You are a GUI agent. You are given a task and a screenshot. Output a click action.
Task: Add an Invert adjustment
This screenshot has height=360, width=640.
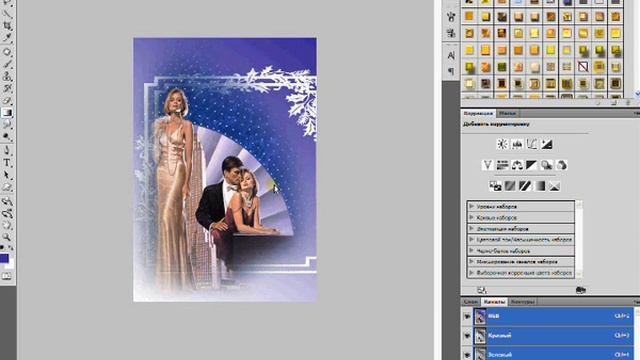point(495,187)
